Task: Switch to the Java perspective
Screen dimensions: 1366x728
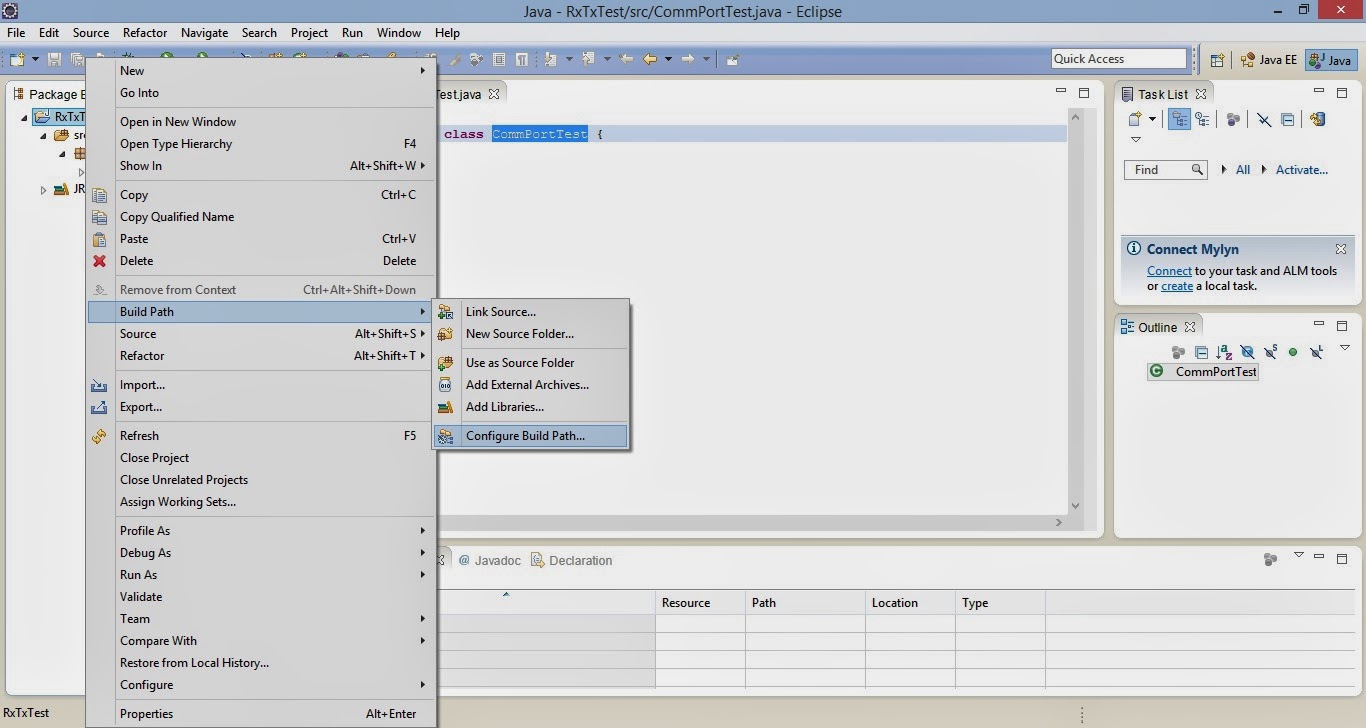Action: (1331, 60)
